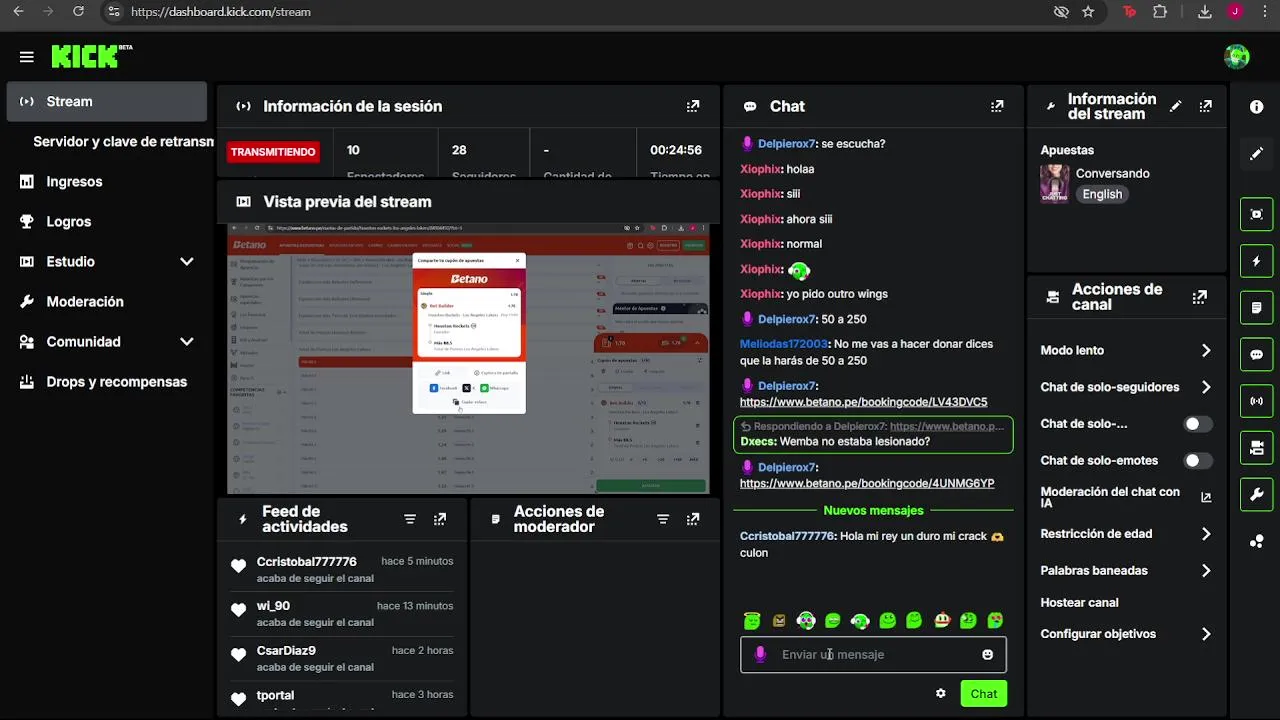Open Servidor y clave de retransmisión
The height and width of the screenshot is (720, 1280).
[123, 142]
